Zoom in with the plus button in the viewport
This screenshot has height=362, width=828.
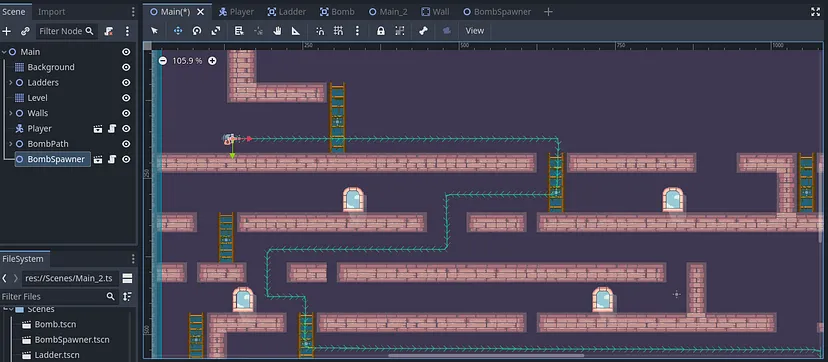click(x=212, y=61)
